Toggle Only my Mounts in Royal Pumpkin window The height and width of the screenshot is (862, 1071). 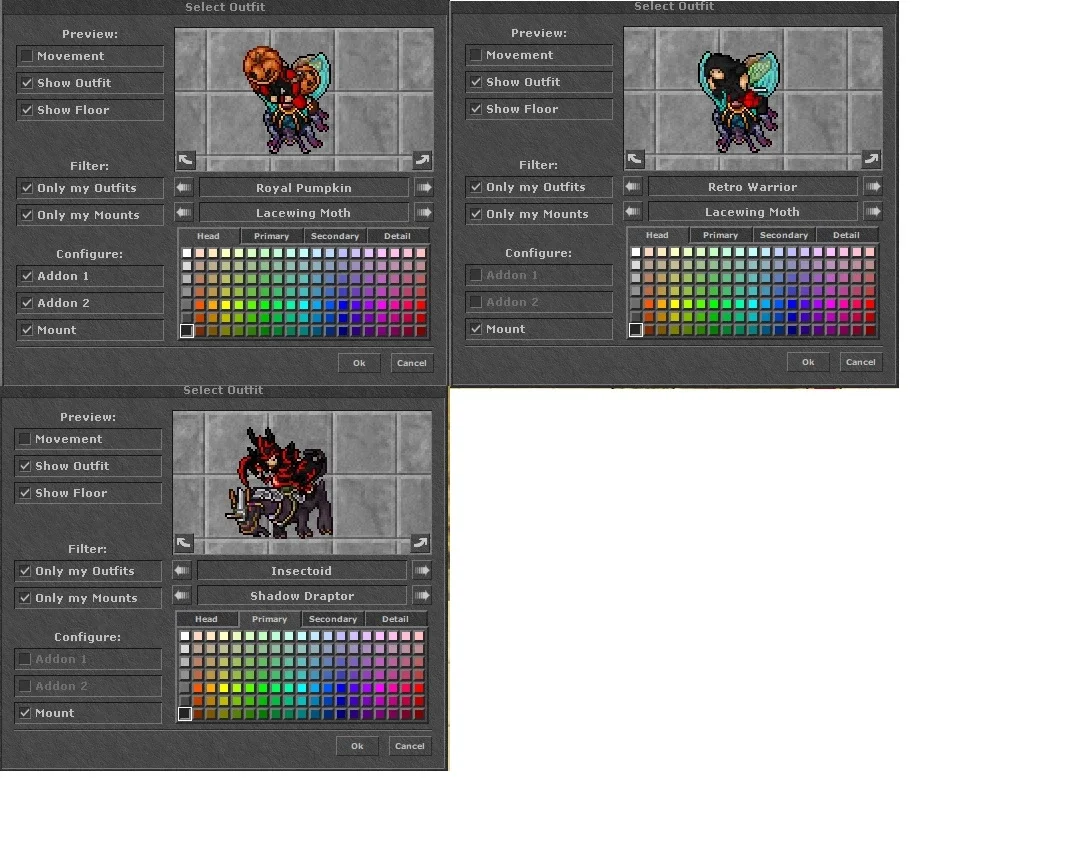(89, 214)
